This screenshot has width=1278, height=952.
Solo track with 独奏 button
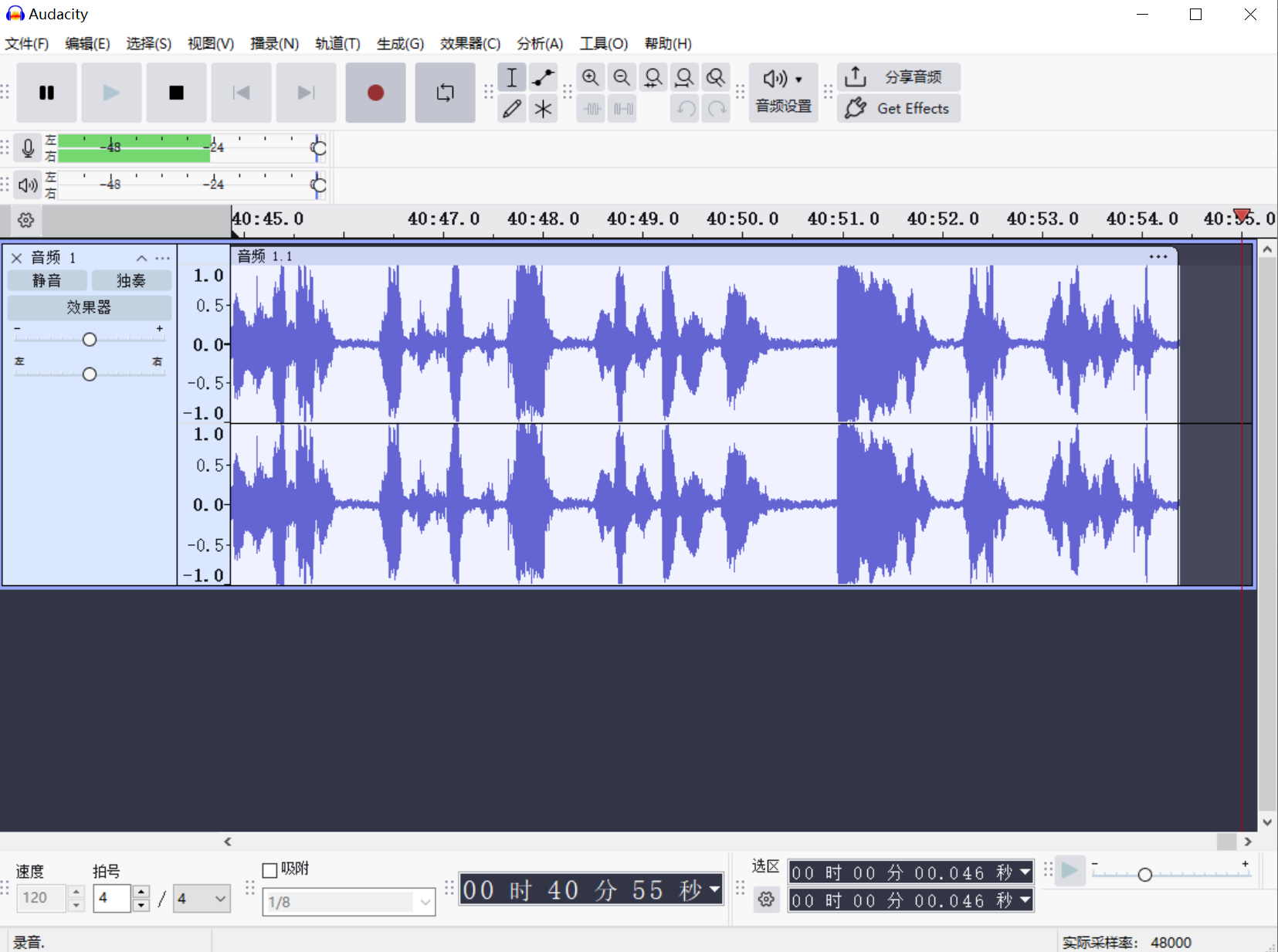pyautogui.click(x=131, y=280)
